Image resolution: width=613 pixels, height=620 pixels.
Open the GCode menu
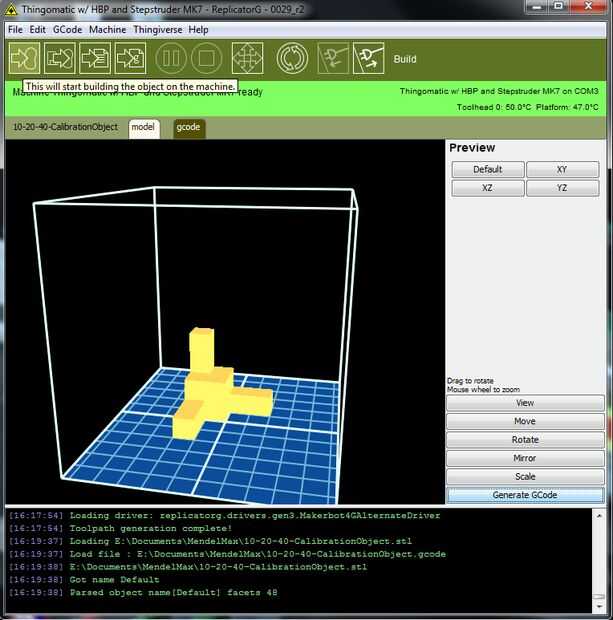coord(67,30)
